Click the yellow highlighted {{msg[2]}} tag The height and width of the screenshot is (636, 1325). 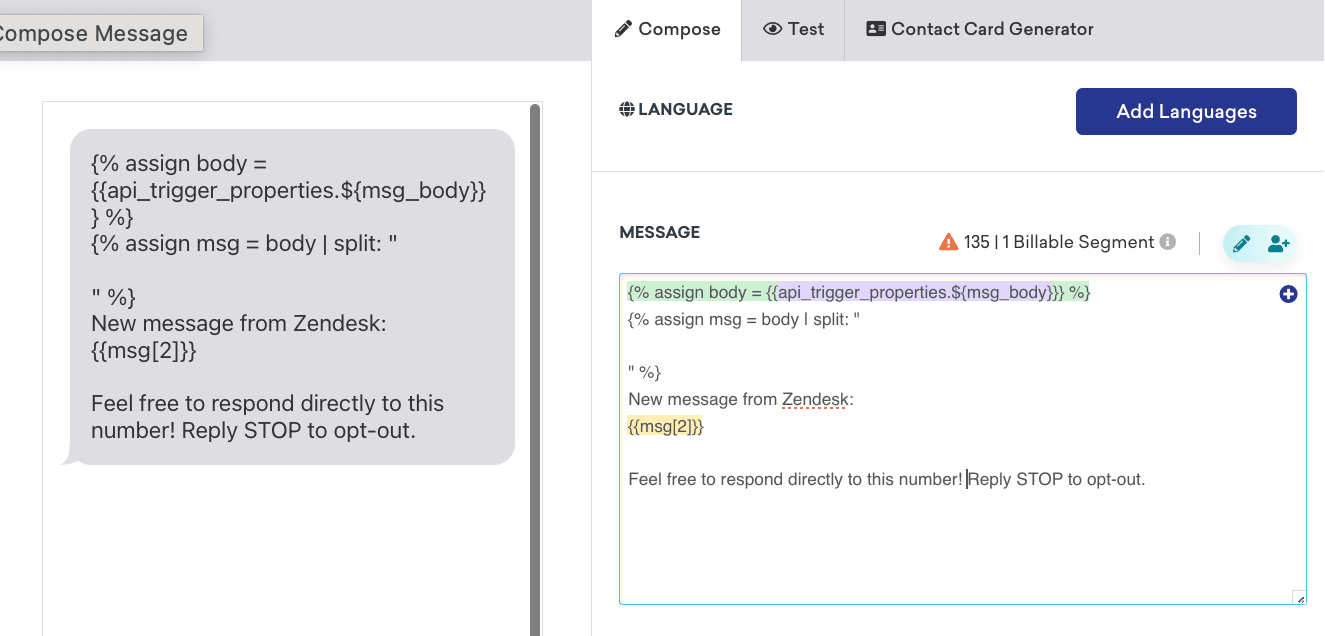(x=665, y=427)
